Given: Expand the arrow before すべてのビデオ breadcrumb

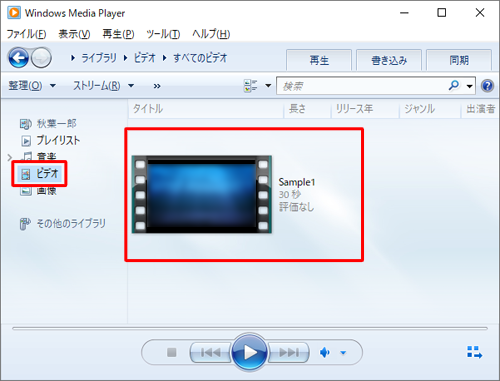Looking at the screenshot, I should (x=164, y=58).
